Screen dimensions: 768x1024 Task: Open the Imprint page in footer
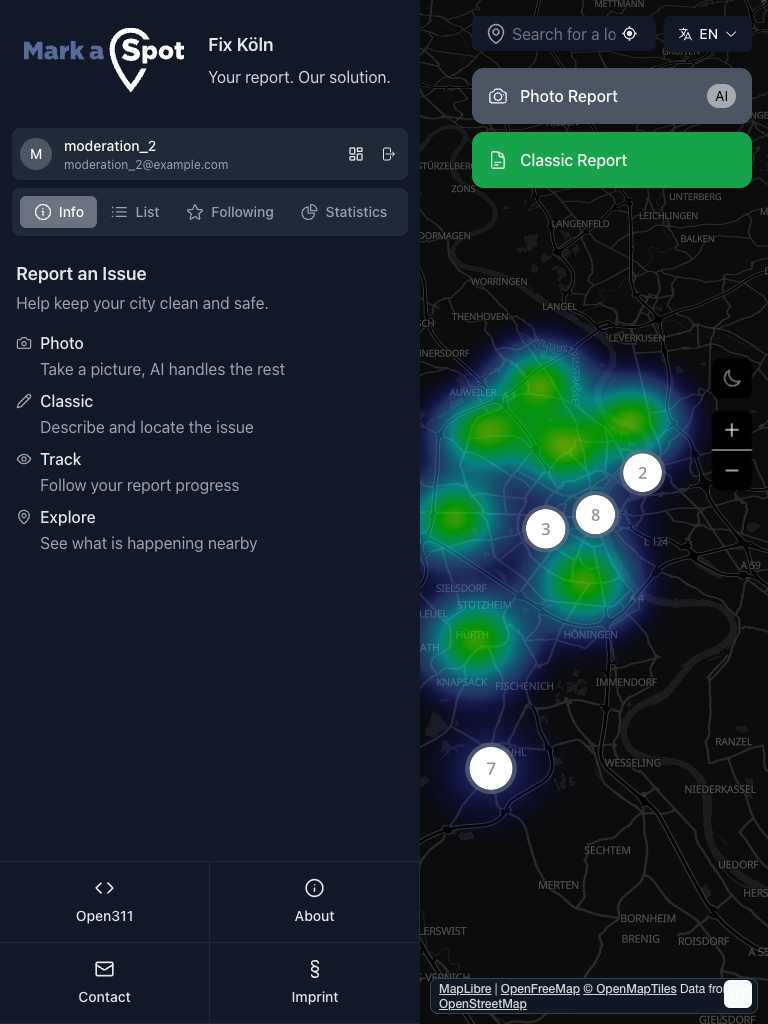[314, 982]
